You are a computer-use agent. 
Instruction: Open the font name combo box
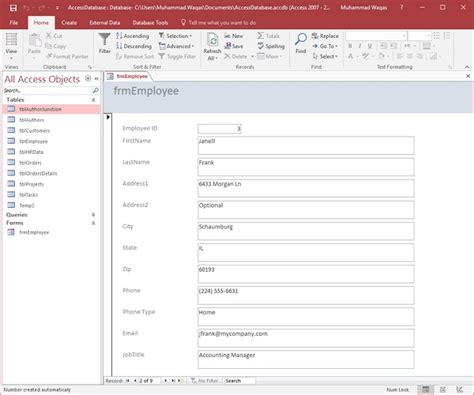click(x=377, y=36)
